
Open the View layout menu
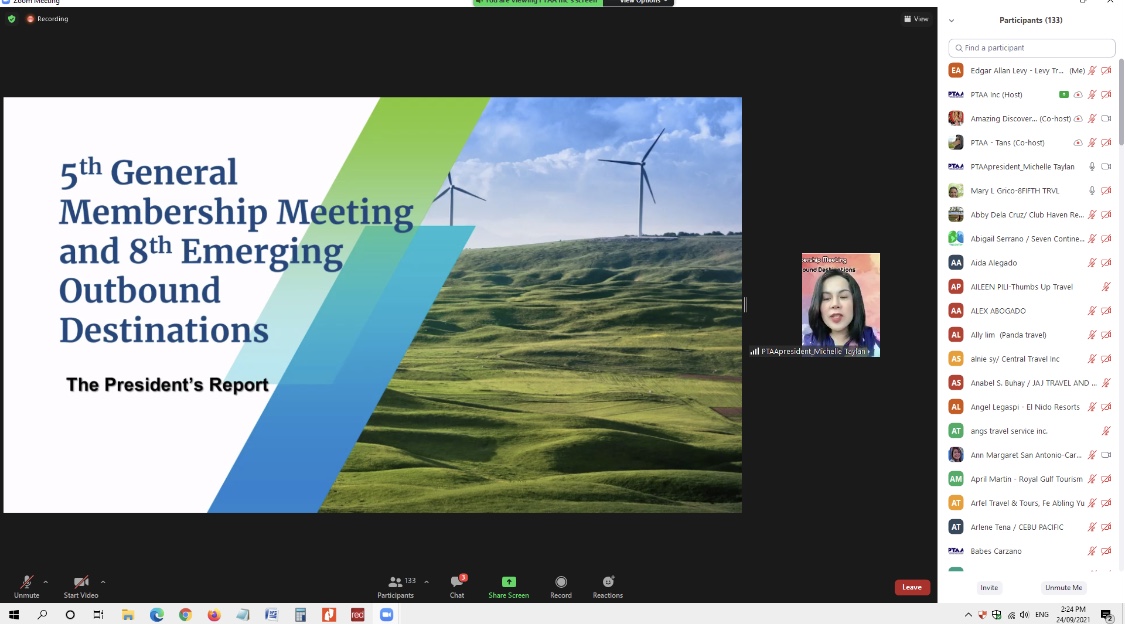point(916,19)
